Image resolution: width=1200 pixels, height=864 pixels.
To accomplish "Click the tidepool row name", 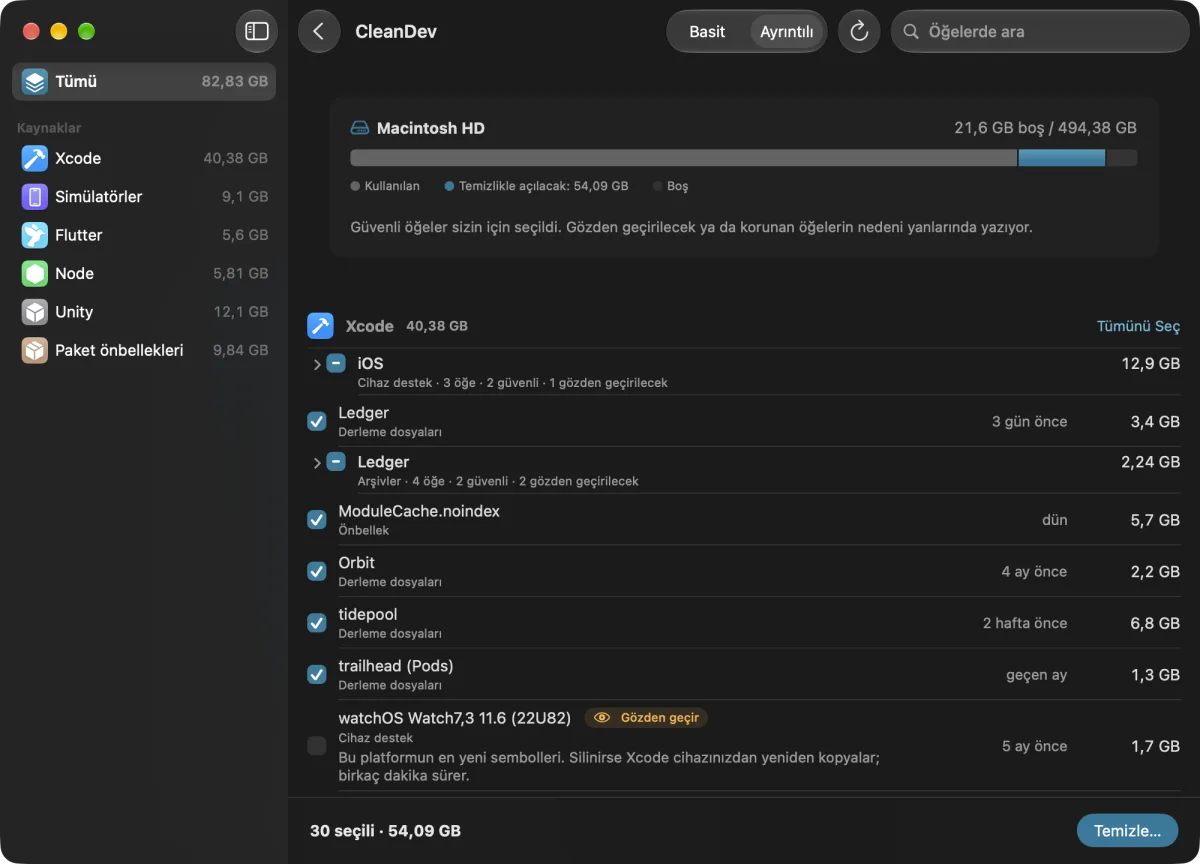I will coord(368,614).
